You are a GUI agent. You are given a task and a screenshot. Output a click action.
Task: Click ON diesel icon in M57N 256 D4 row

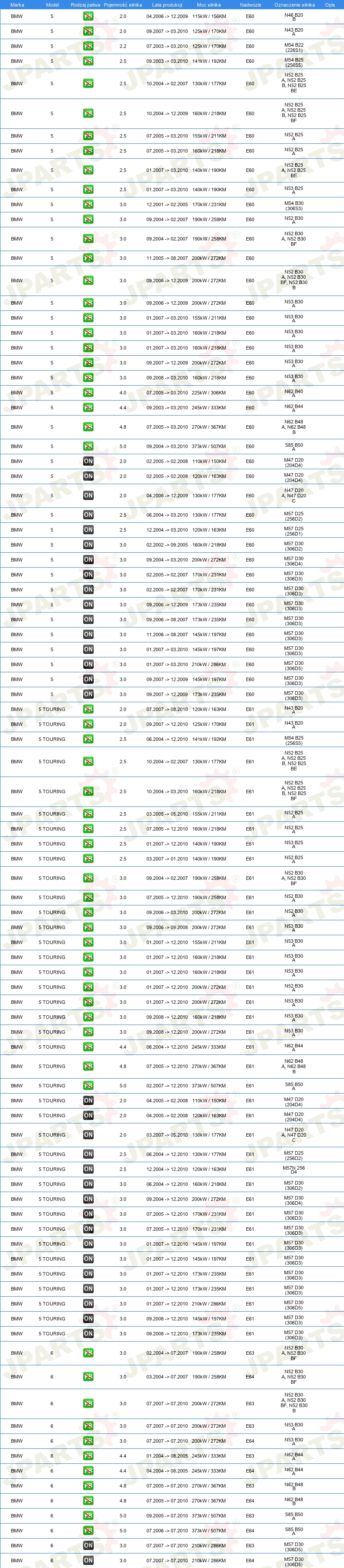pyautogui.click(x=88, y=1169)
